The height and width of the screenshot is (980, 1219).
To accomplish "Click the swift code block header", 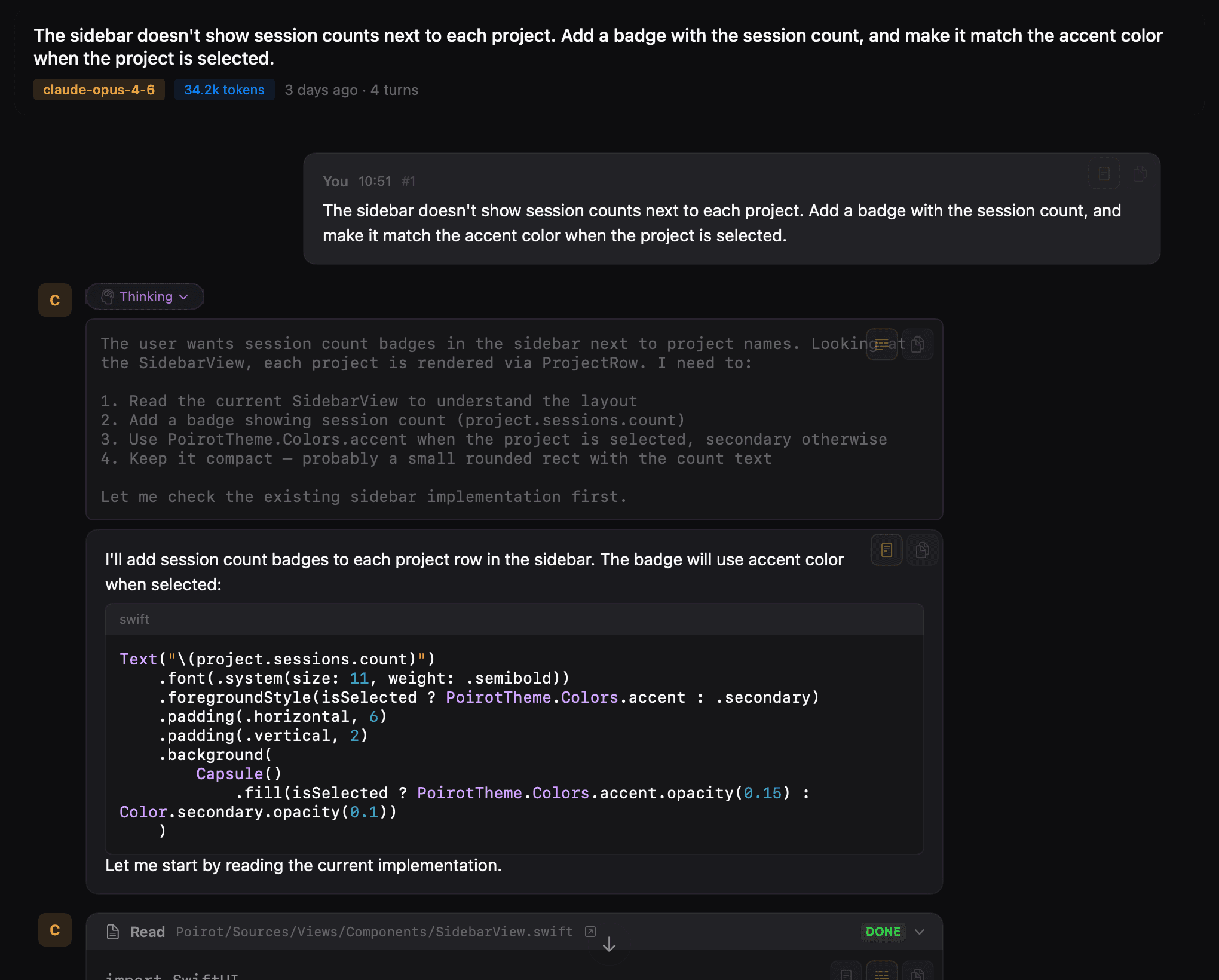I will click(514, 619).
